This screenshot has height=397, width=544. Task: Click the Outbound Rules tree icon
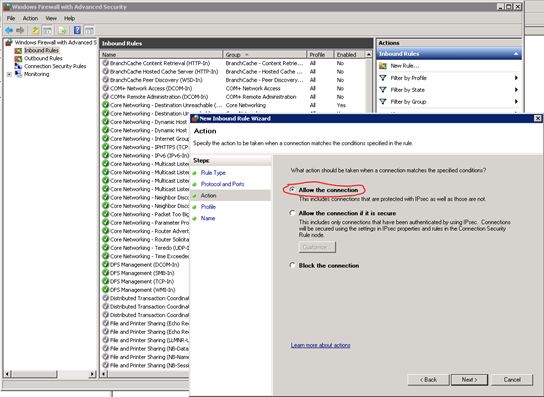(x=18, y=59)
